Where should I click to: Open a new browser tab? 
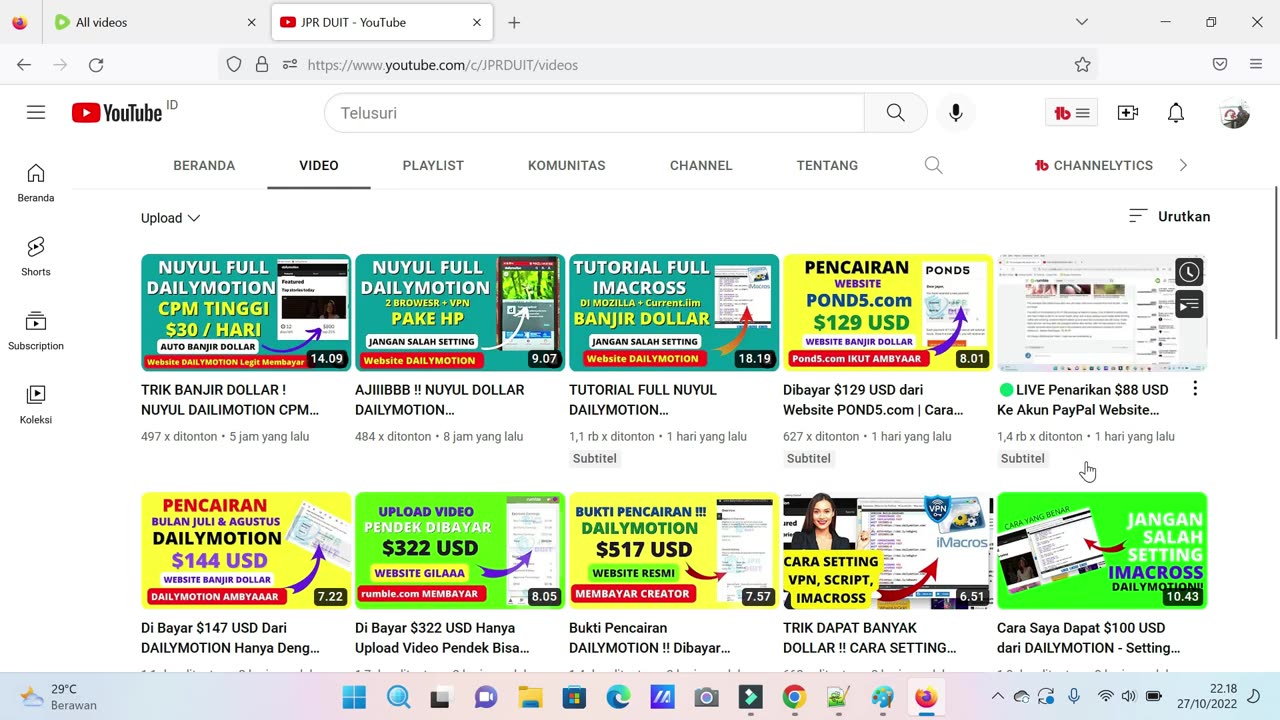514,22
